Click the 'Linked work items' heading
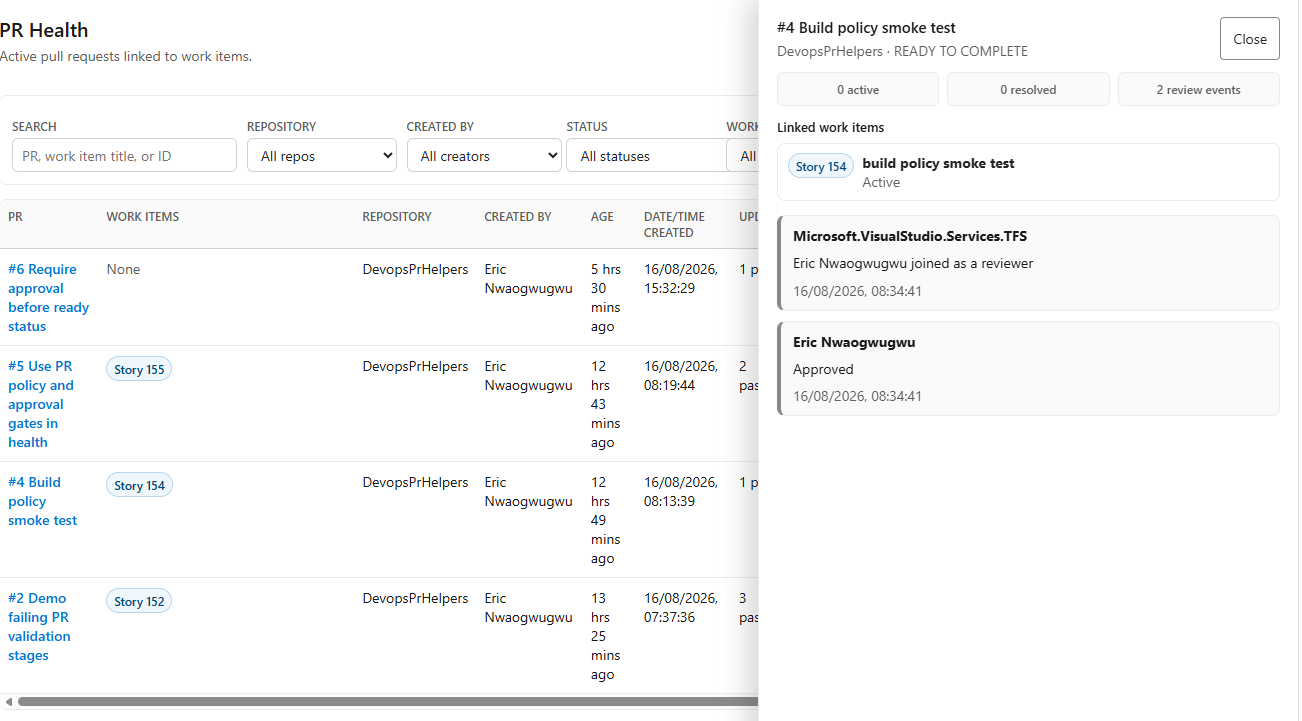 (830, 127)
